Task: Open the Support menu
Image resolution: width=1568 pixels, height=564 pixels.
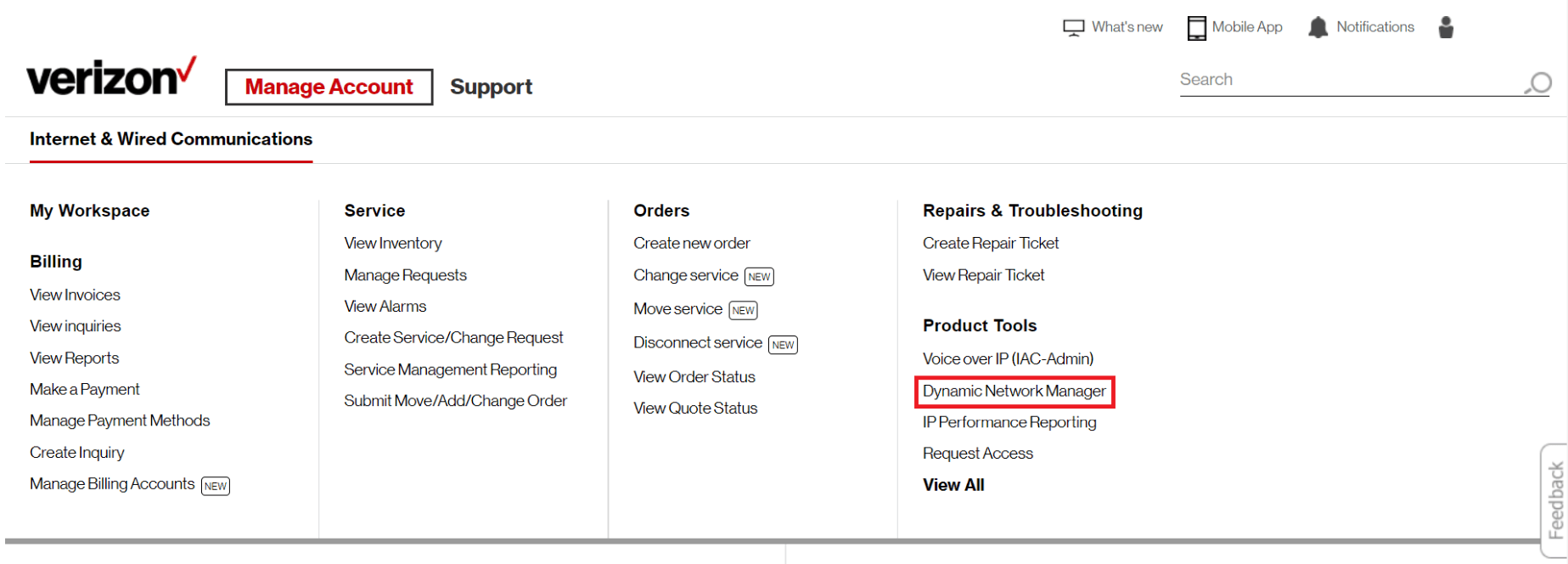Action: click(x=491, y=87)
